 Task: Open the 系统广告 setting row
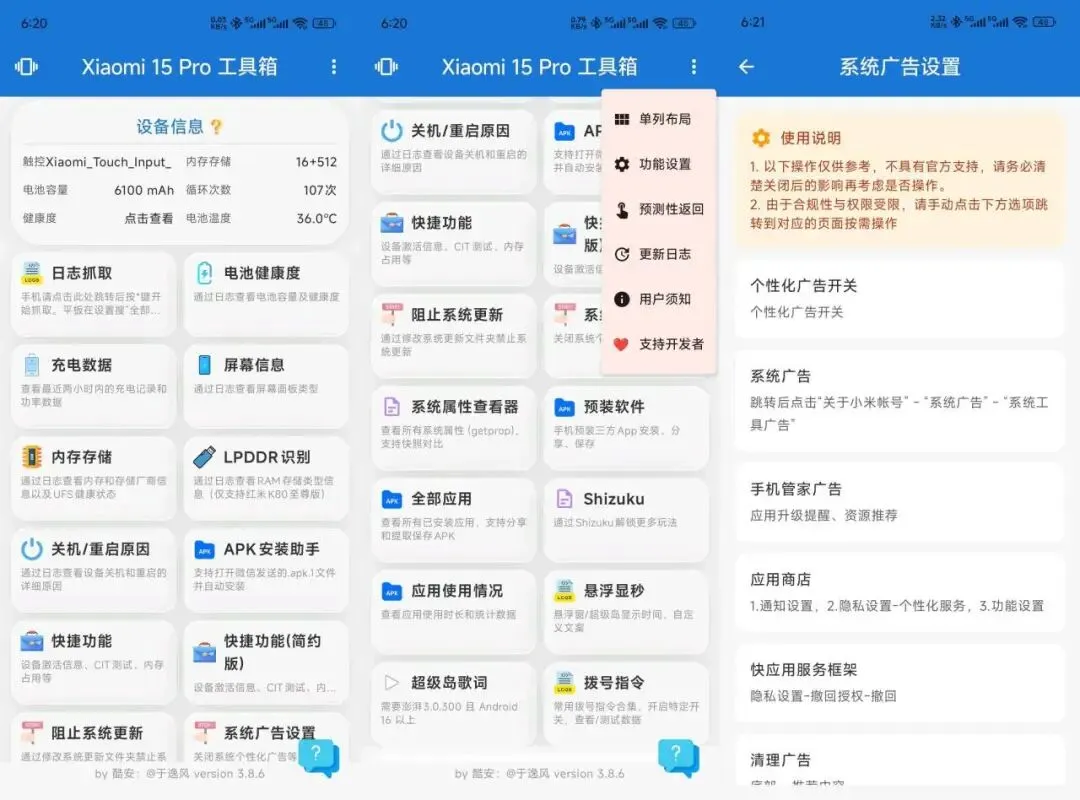(x=900, y=400)
